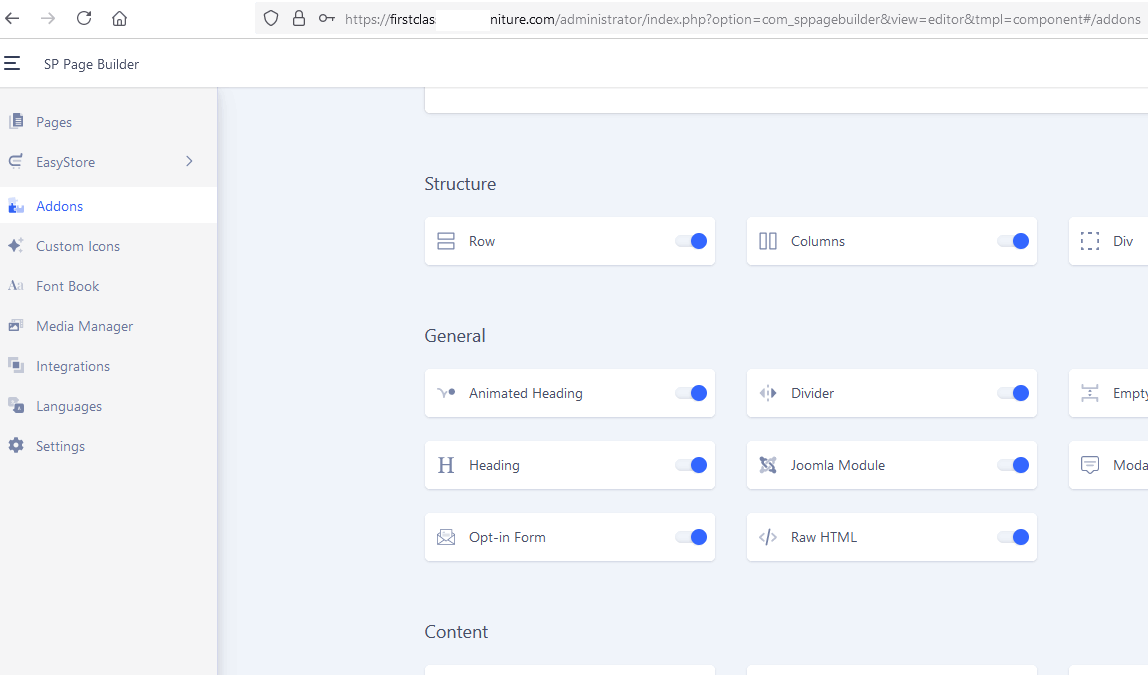This screenshot has width=1148, height=675.
Task: Click the browser reload icon
Action: pyautogui.click(x=84, y=18)
